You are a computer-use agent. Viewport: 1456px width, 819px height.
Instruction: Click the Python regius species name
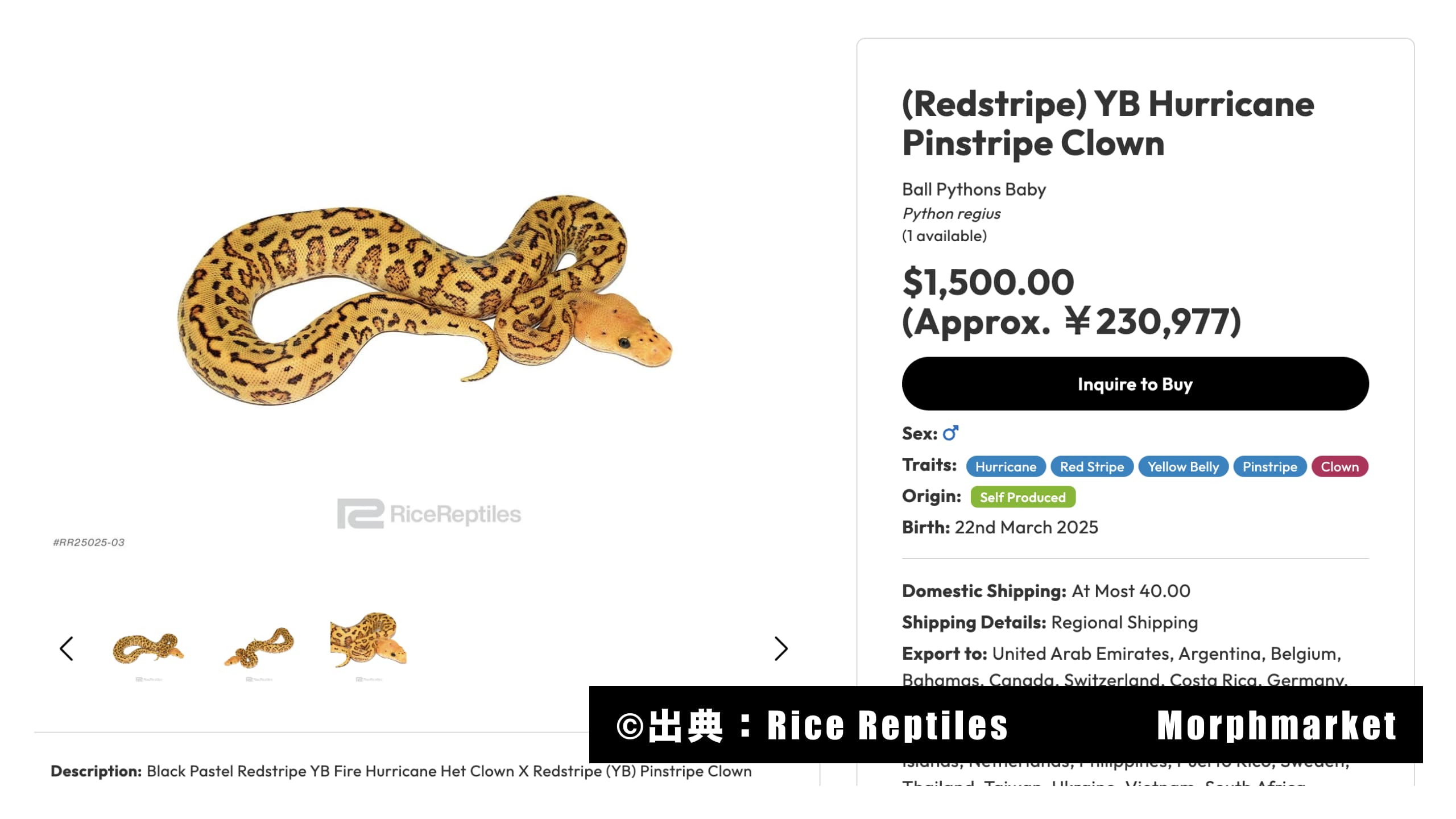click(951, 214)
